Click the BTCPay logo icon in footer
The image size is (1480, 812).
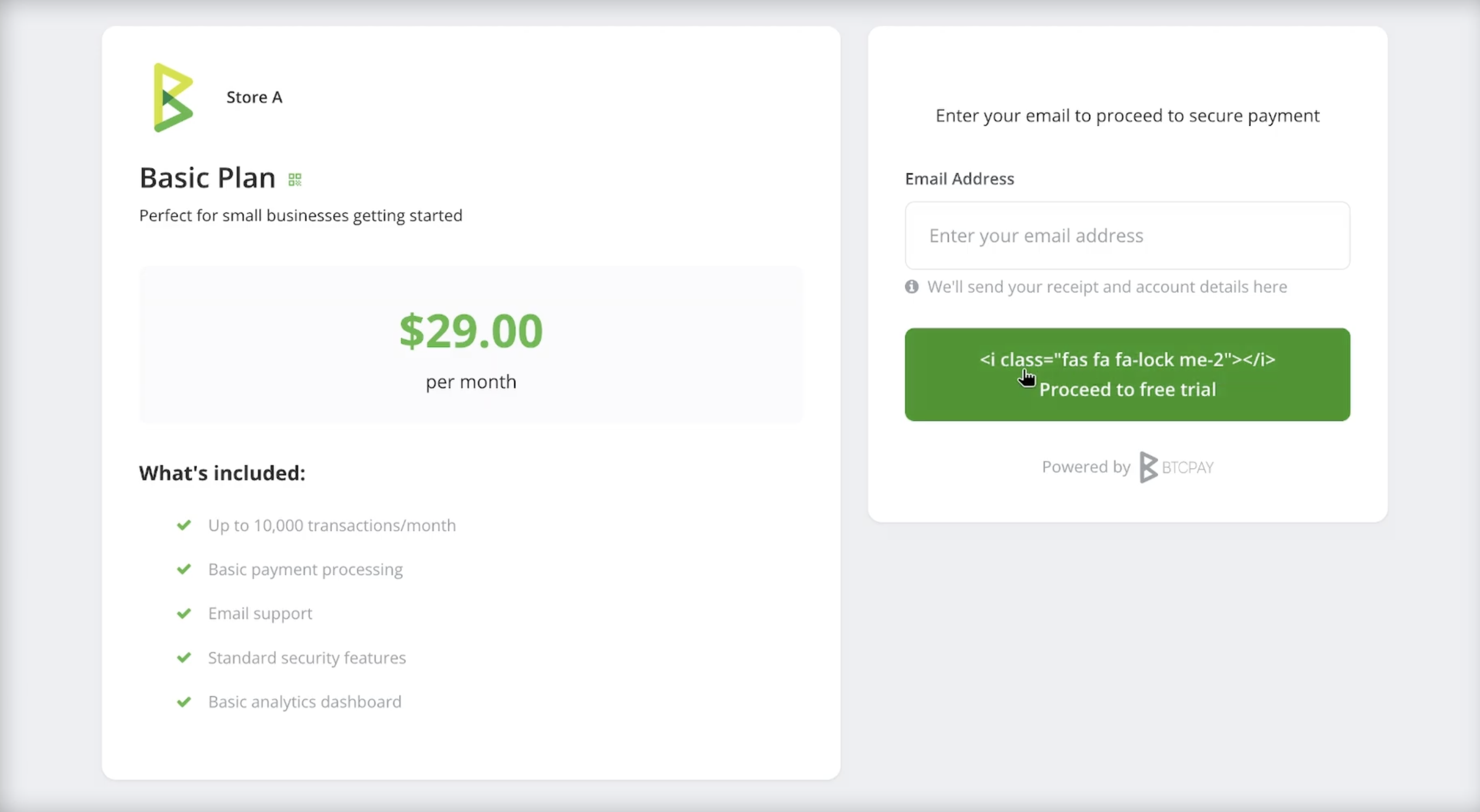[1147, 467]
